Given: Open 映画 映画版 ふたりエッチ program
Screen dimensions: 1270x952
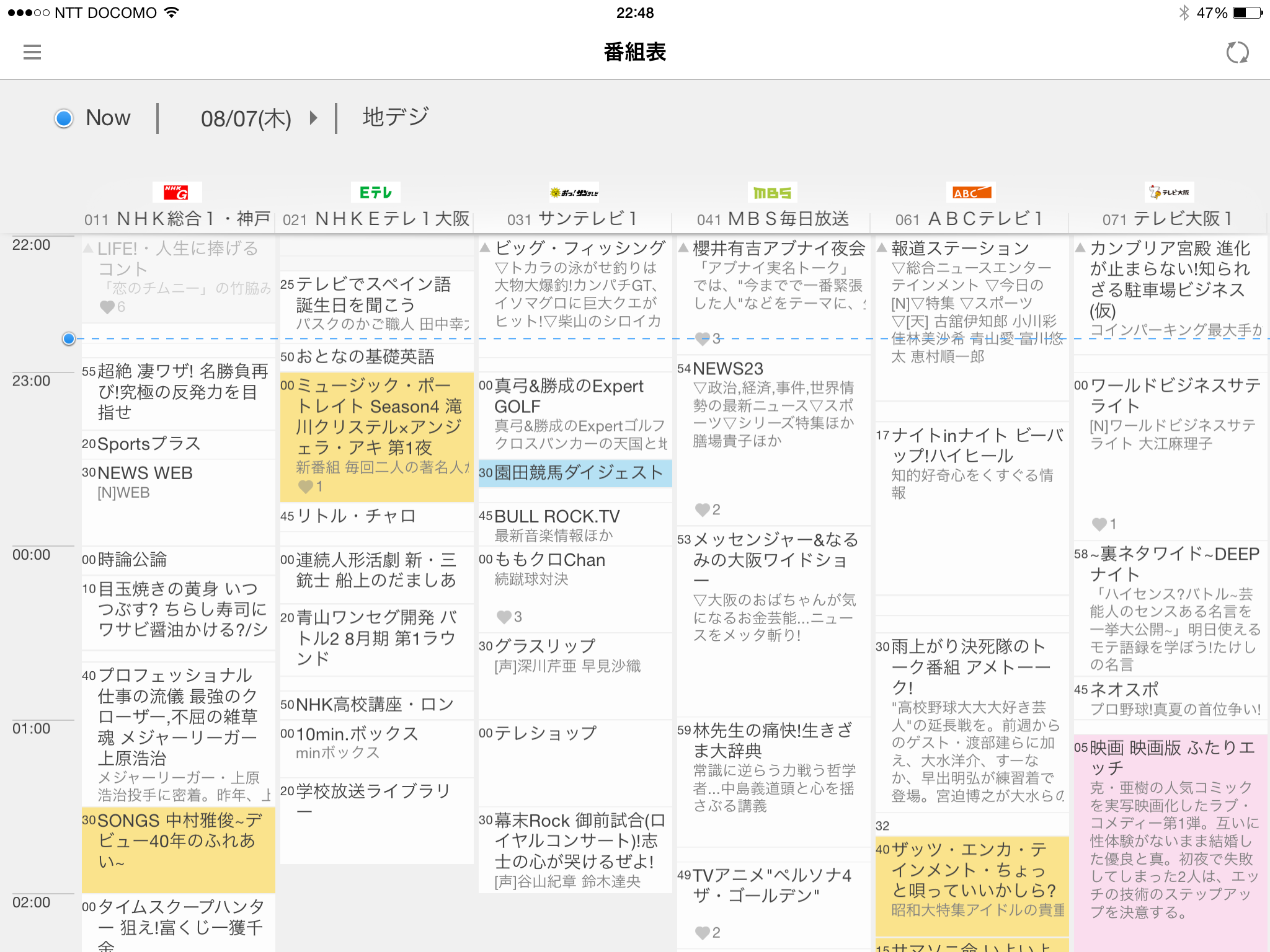Looking at the screenshot, I should (x=1171, y=843).
